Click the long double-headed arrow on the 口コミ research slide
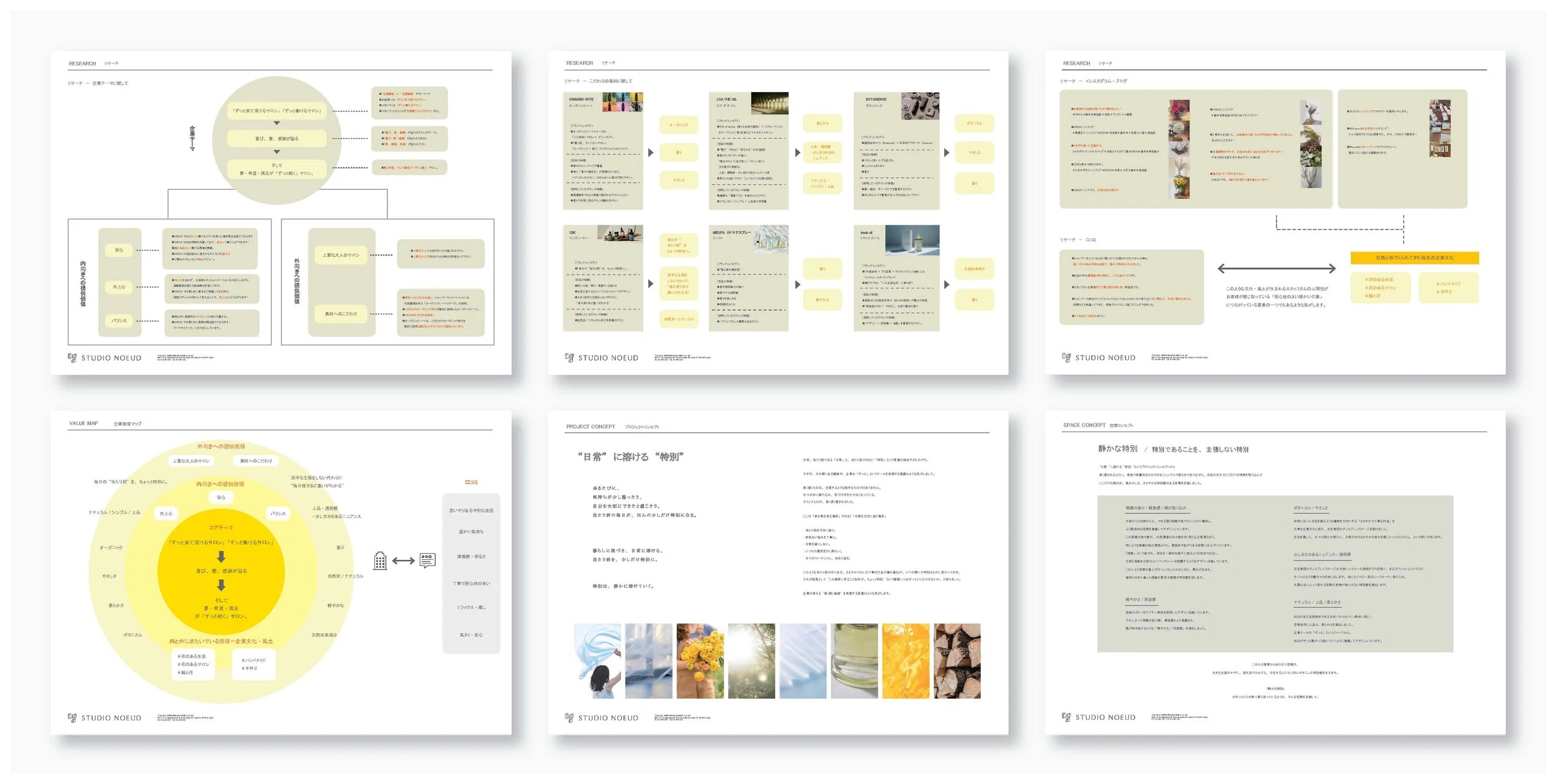The image size is (1557, 784). (1276, 268)
